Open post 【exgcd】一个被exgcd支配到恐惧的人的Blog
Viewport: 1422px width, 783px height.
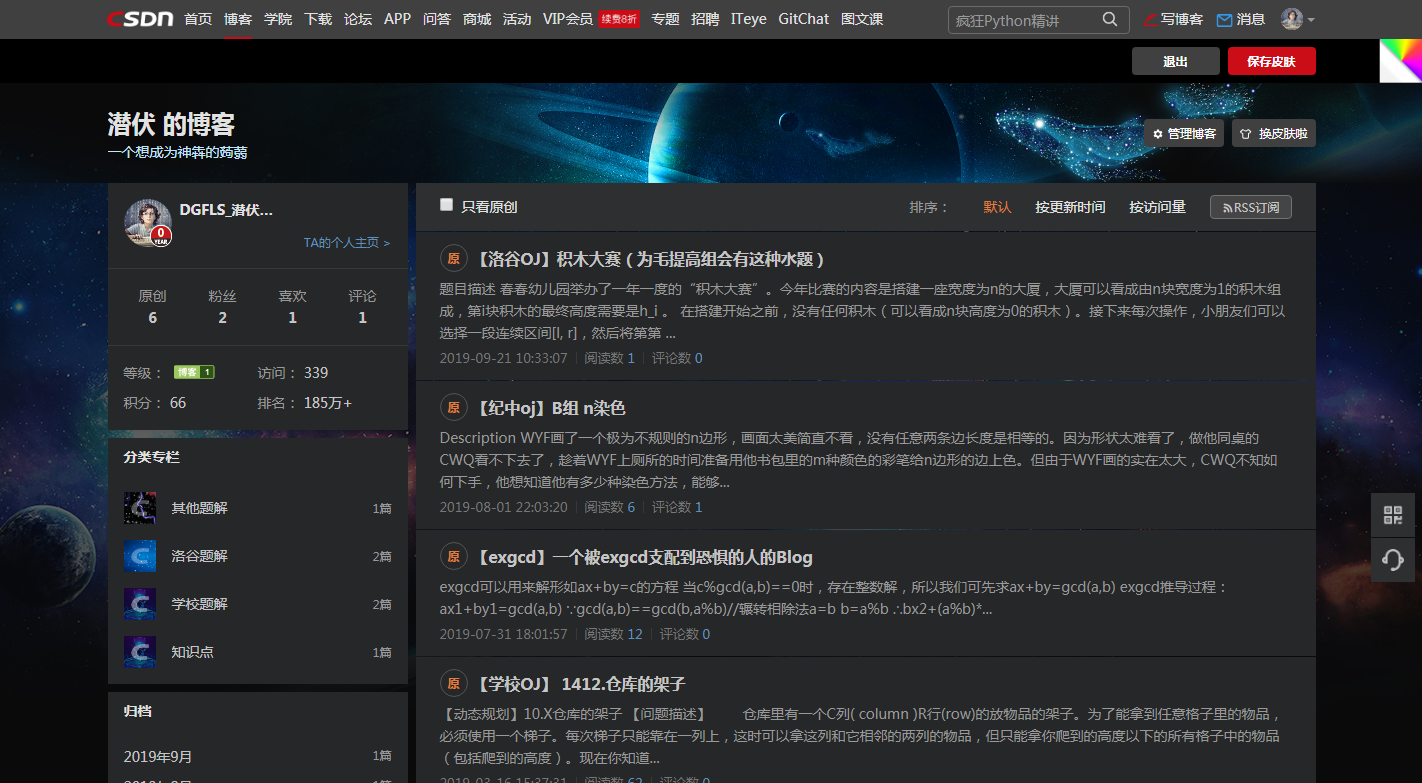643,557
